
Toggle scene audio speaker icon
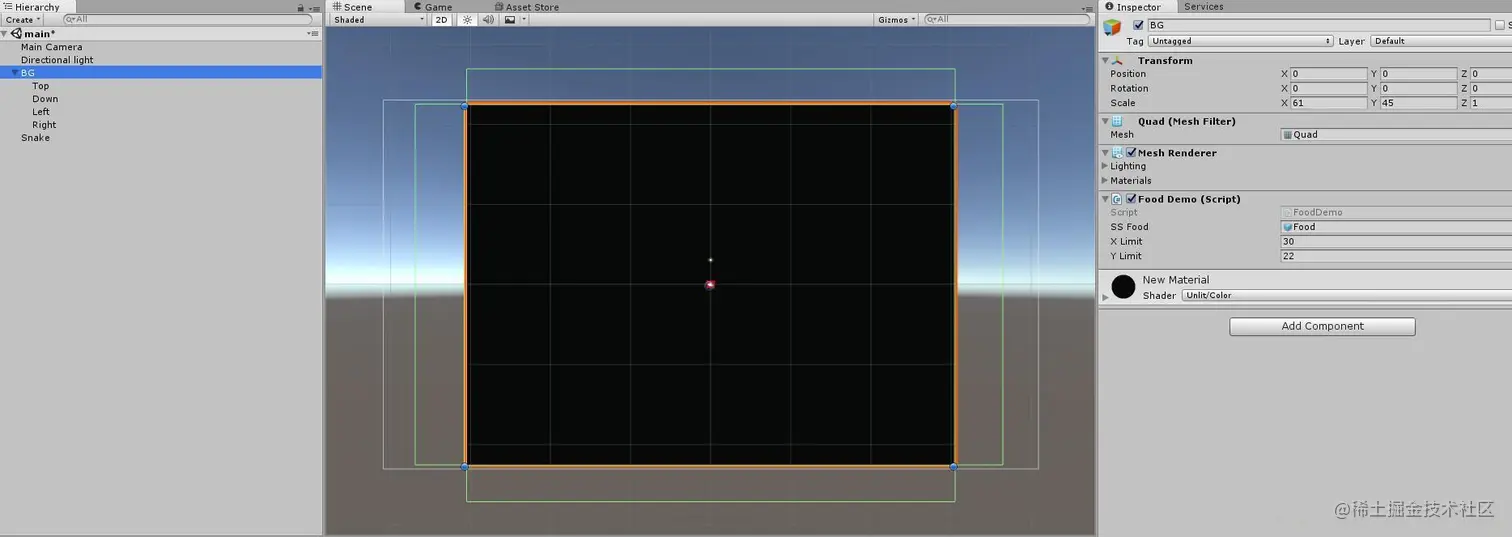pos(488,20)
